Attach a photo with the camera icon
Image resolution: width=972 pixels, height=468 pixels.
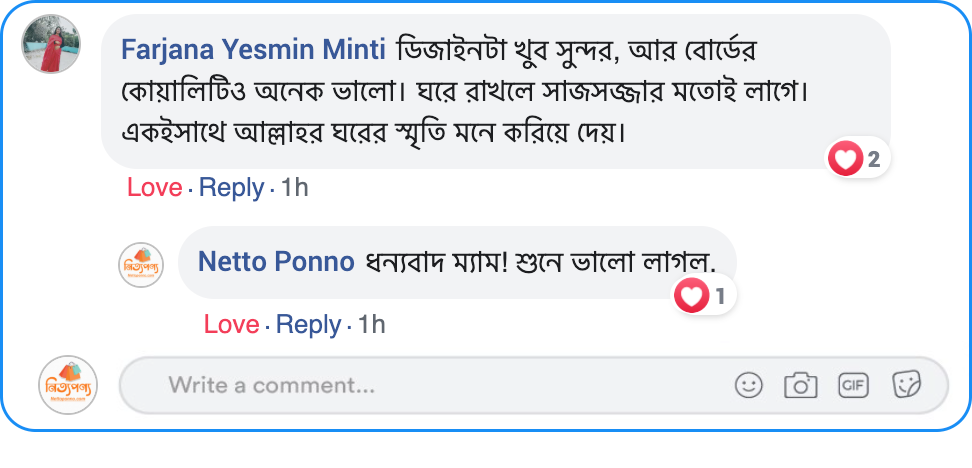[800, 385]
